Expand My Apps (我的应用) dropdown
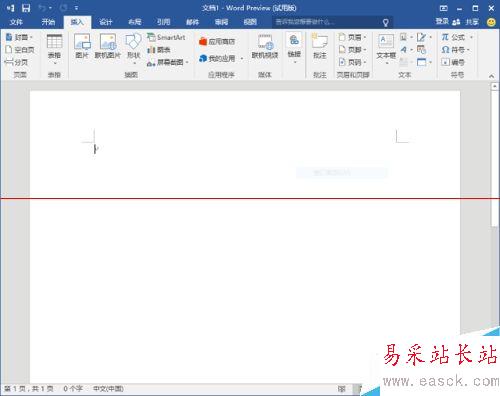 pyautogui.click(x=241, y=59)
